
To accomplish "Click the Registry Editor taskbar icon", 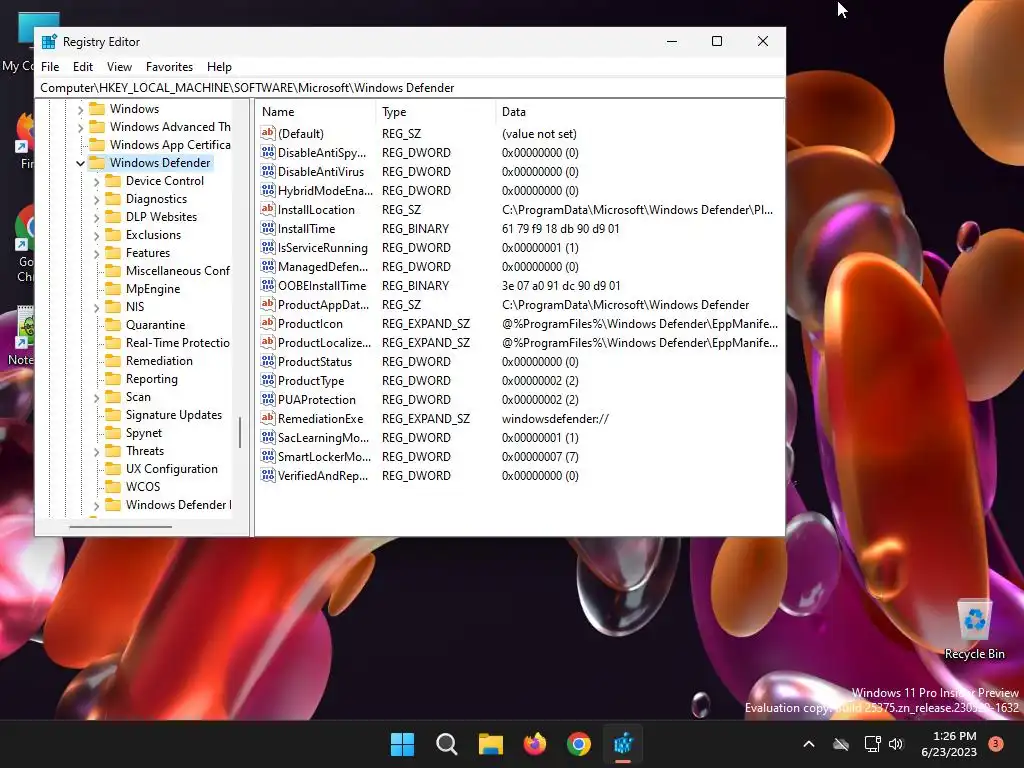I will (623, 744).
